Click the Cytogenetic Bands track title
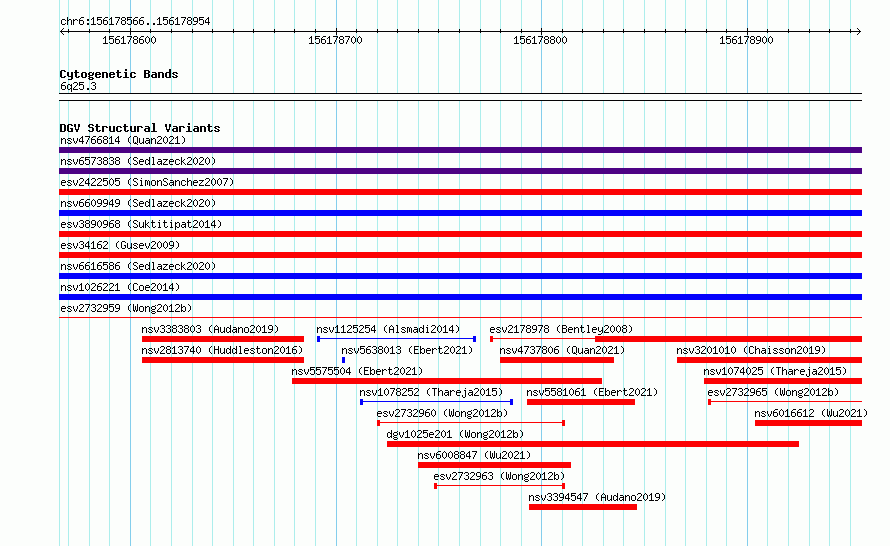 pos(119,74)
